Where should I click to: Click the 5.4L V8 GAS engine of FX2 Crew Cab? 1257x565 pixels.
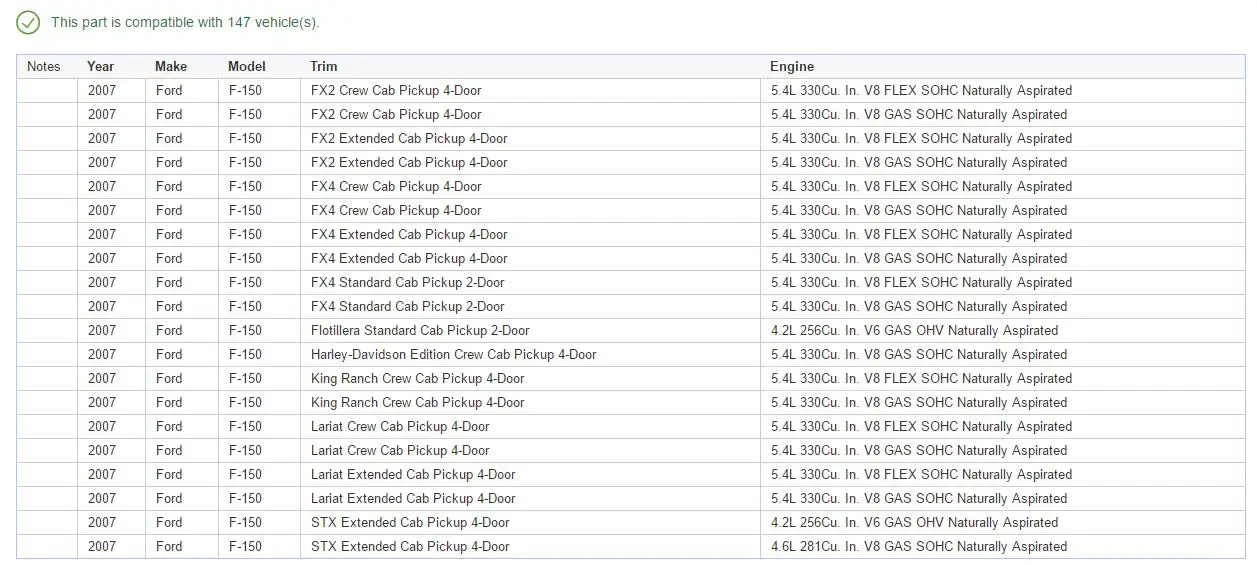tap(919, 114)
